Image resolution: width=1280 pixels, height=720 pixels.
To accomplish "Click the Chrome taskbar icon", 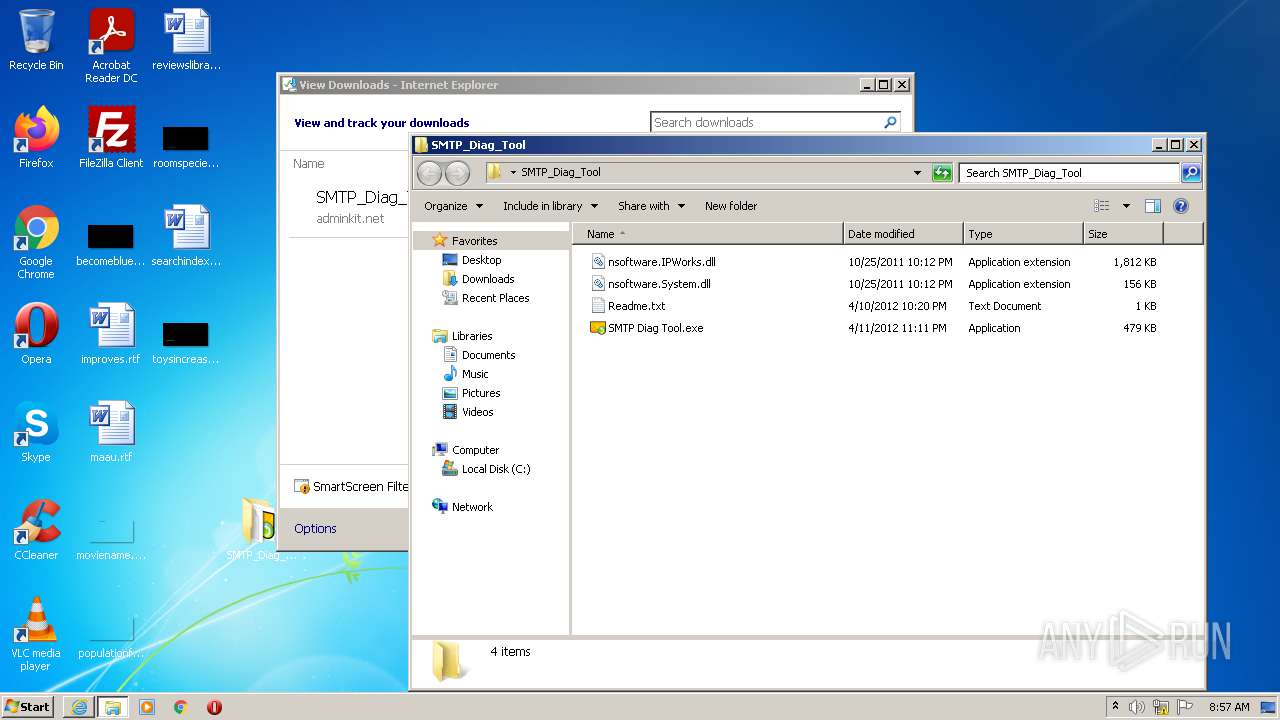I will coord(181,707).
